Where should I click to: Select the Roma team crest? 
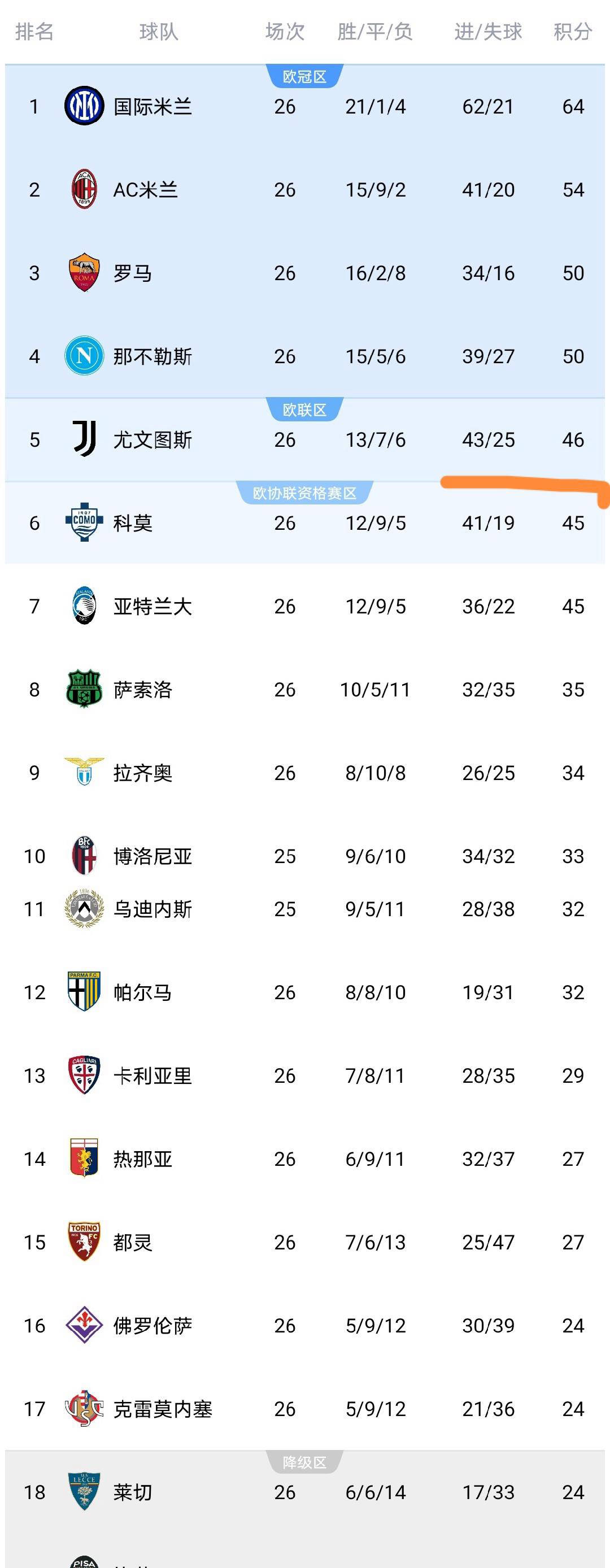84,273
